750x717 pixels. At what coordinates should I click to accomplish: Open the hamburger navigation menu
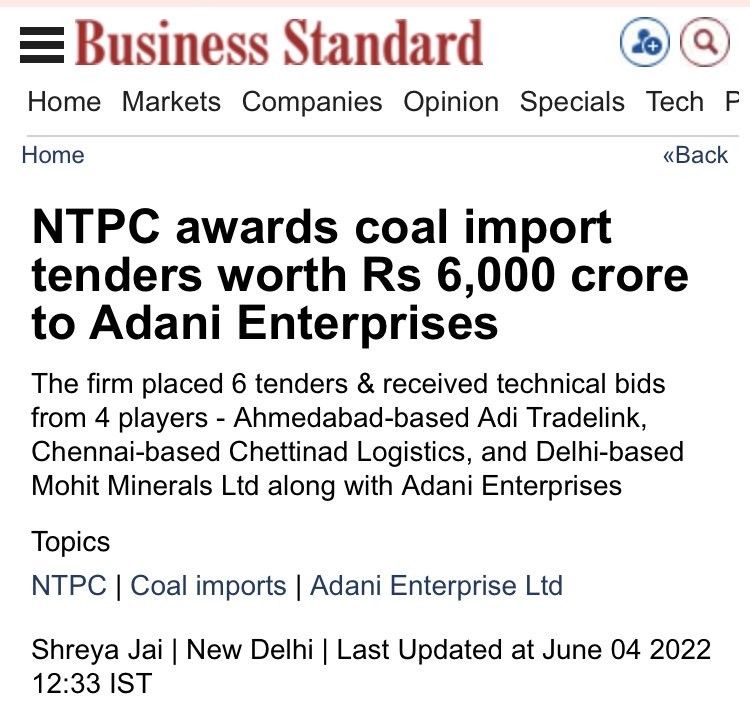(42, 45)
